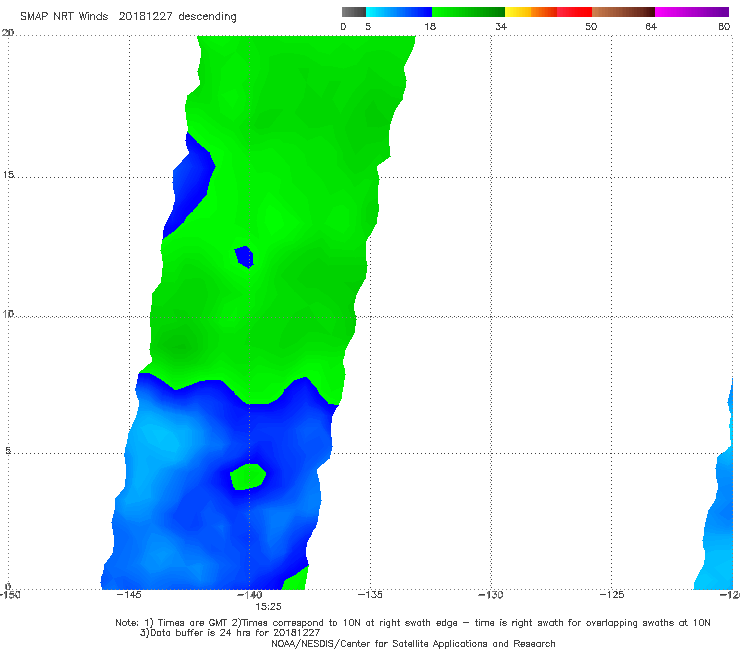The height and width of the screenshot is (650, 740).
Task: Click the color bar label '64'
Action: pos(651,27)
